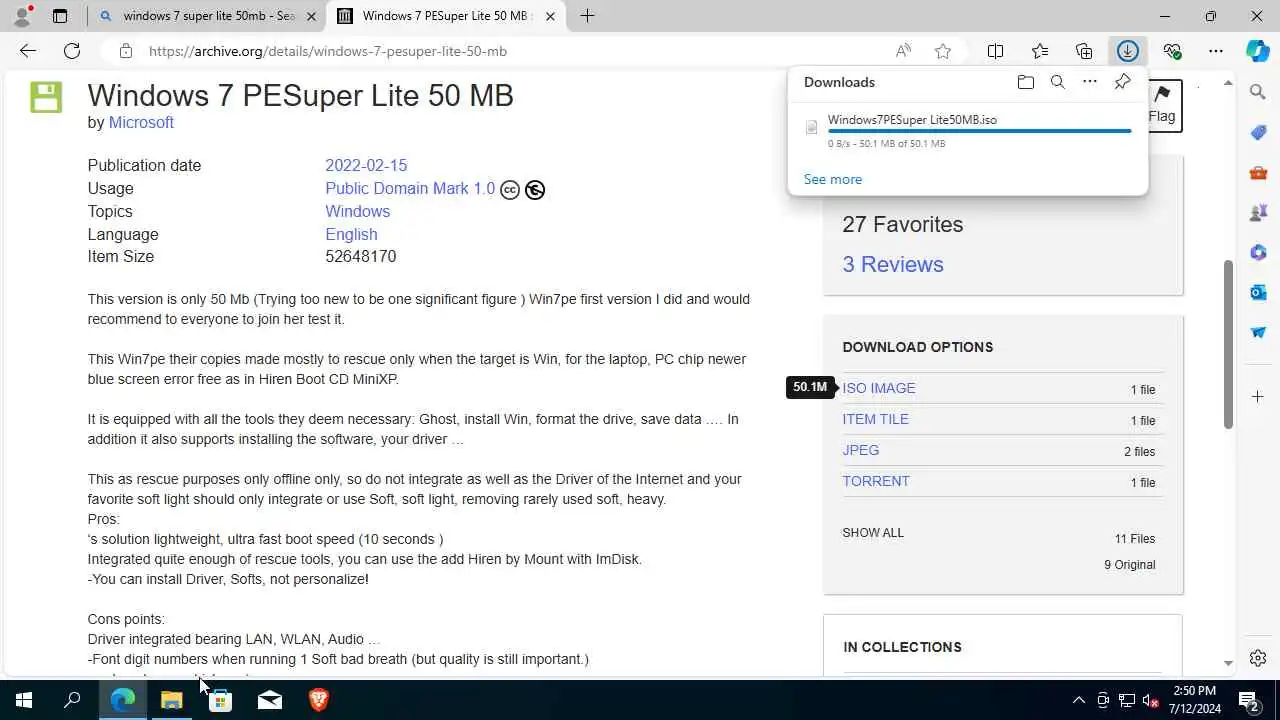Close the search results tab

311,16
